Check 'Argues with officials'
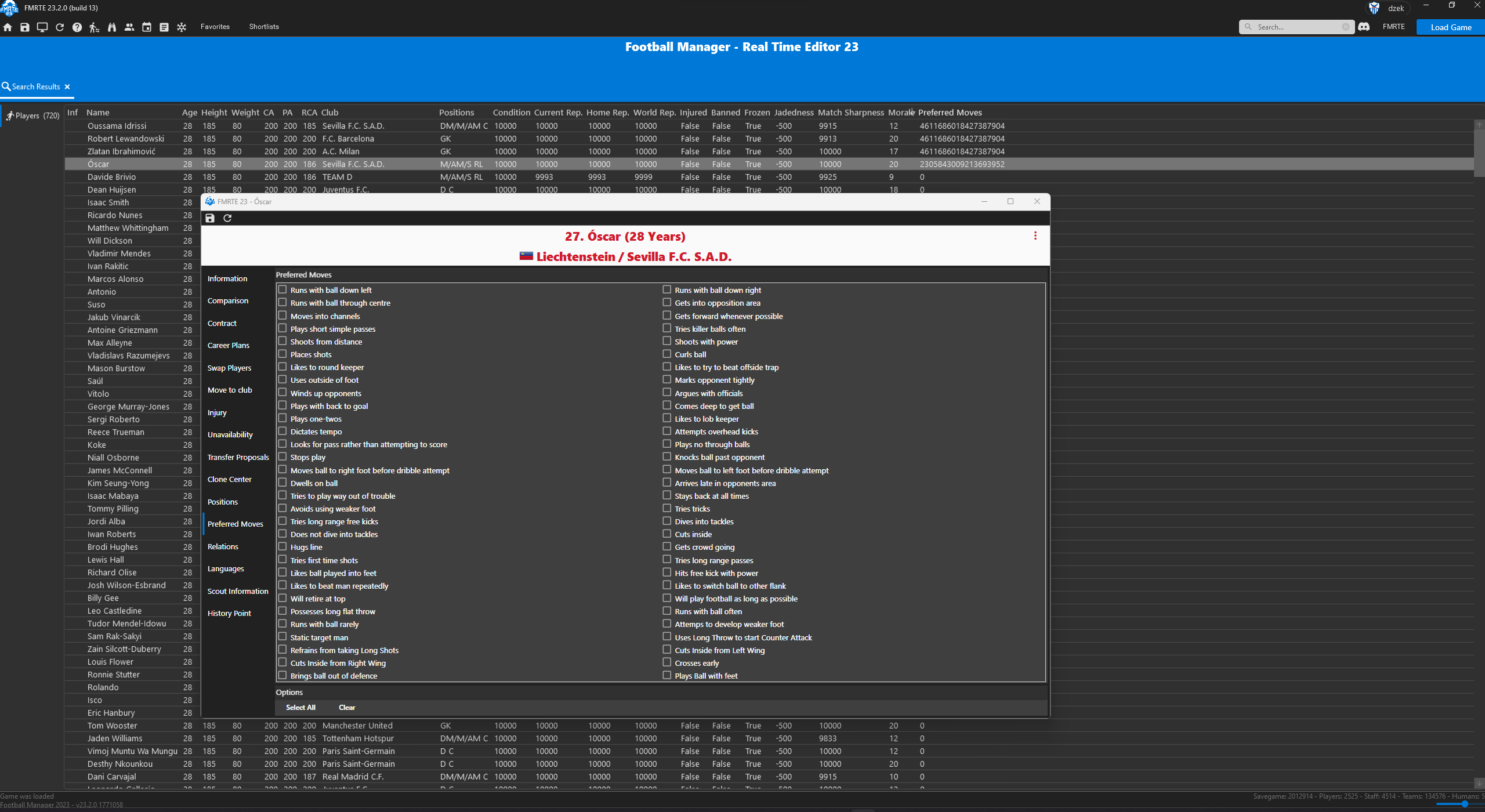 click(x=667, y=393)
